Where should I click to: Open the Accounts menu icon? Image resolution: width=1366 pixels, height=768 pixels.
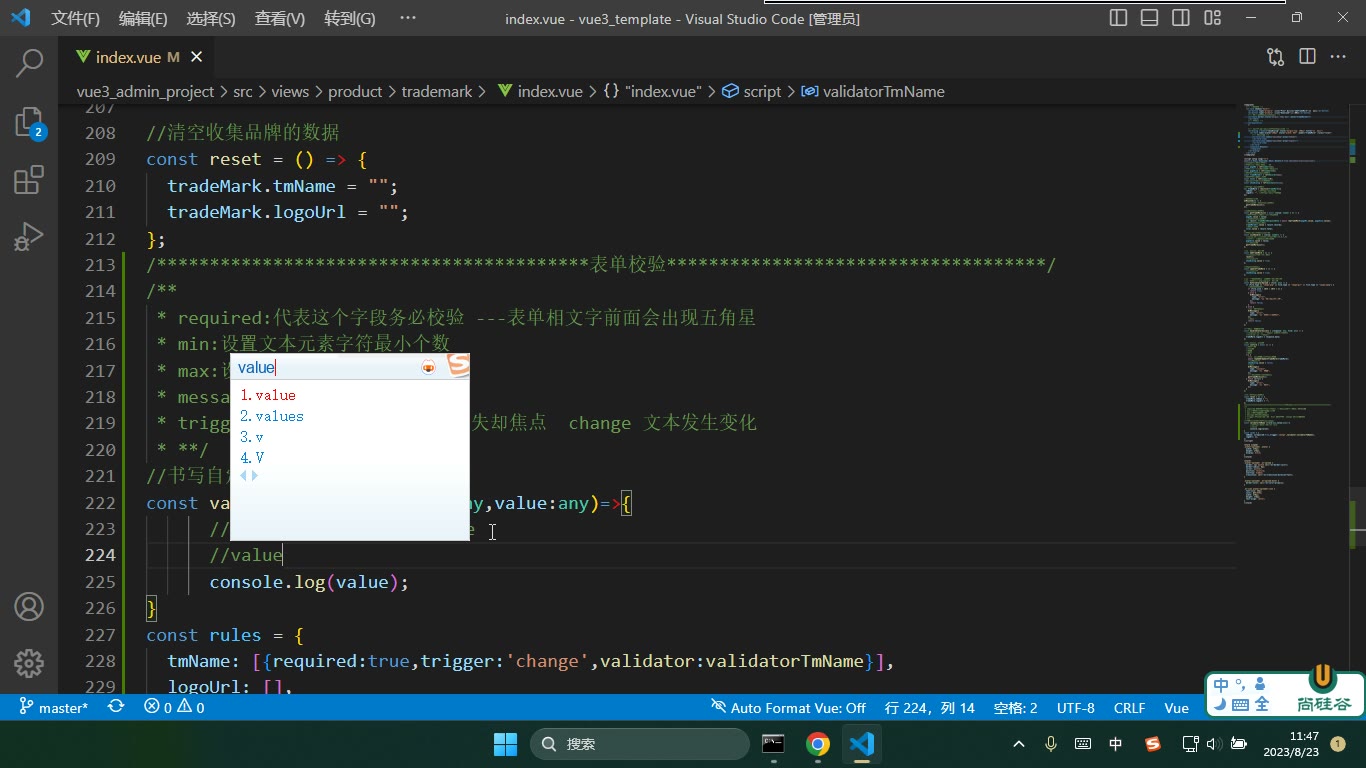[29, 607]
